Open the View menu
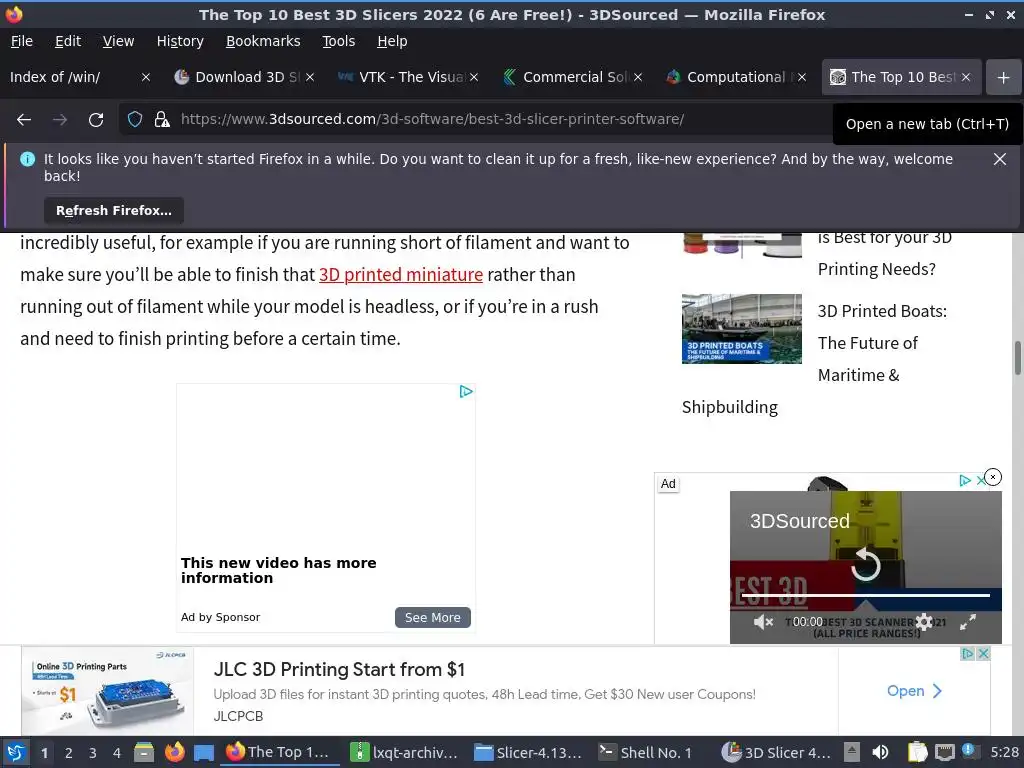 (x=118, y=41)
